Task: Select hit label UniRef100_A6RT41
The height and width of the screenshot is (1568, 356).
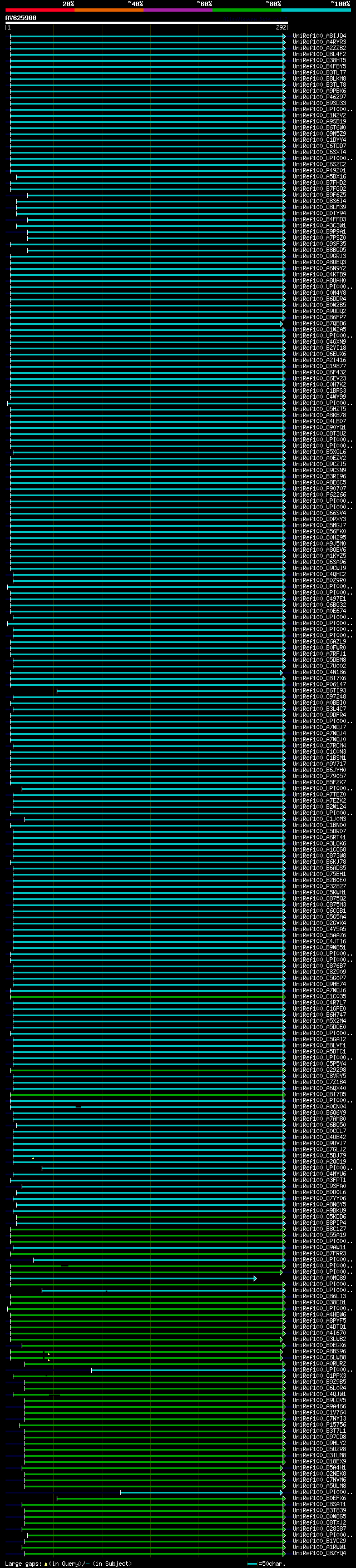Action: [x=319, y=837]
